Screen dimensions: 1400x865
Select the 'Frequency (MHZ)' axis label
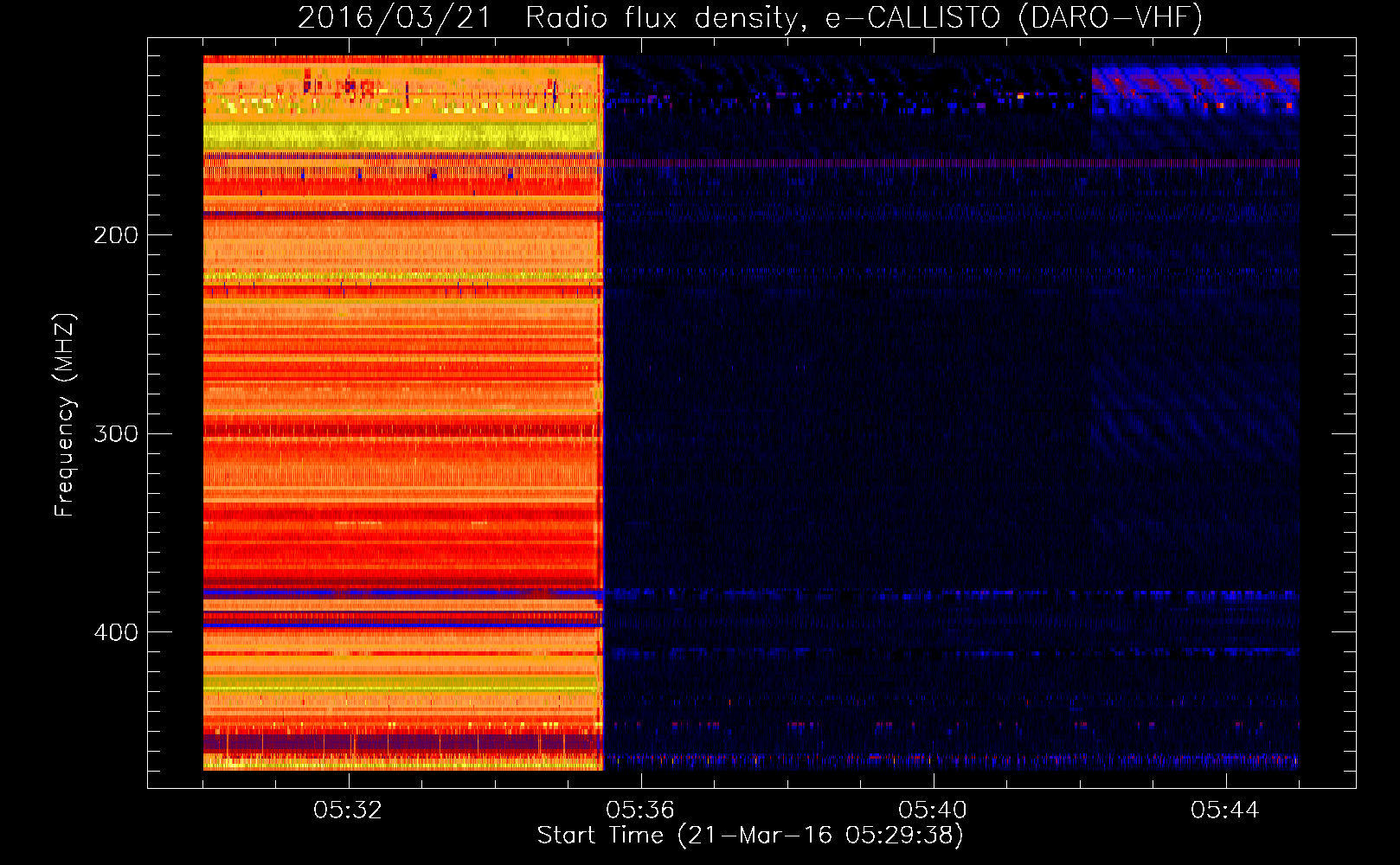65,415
